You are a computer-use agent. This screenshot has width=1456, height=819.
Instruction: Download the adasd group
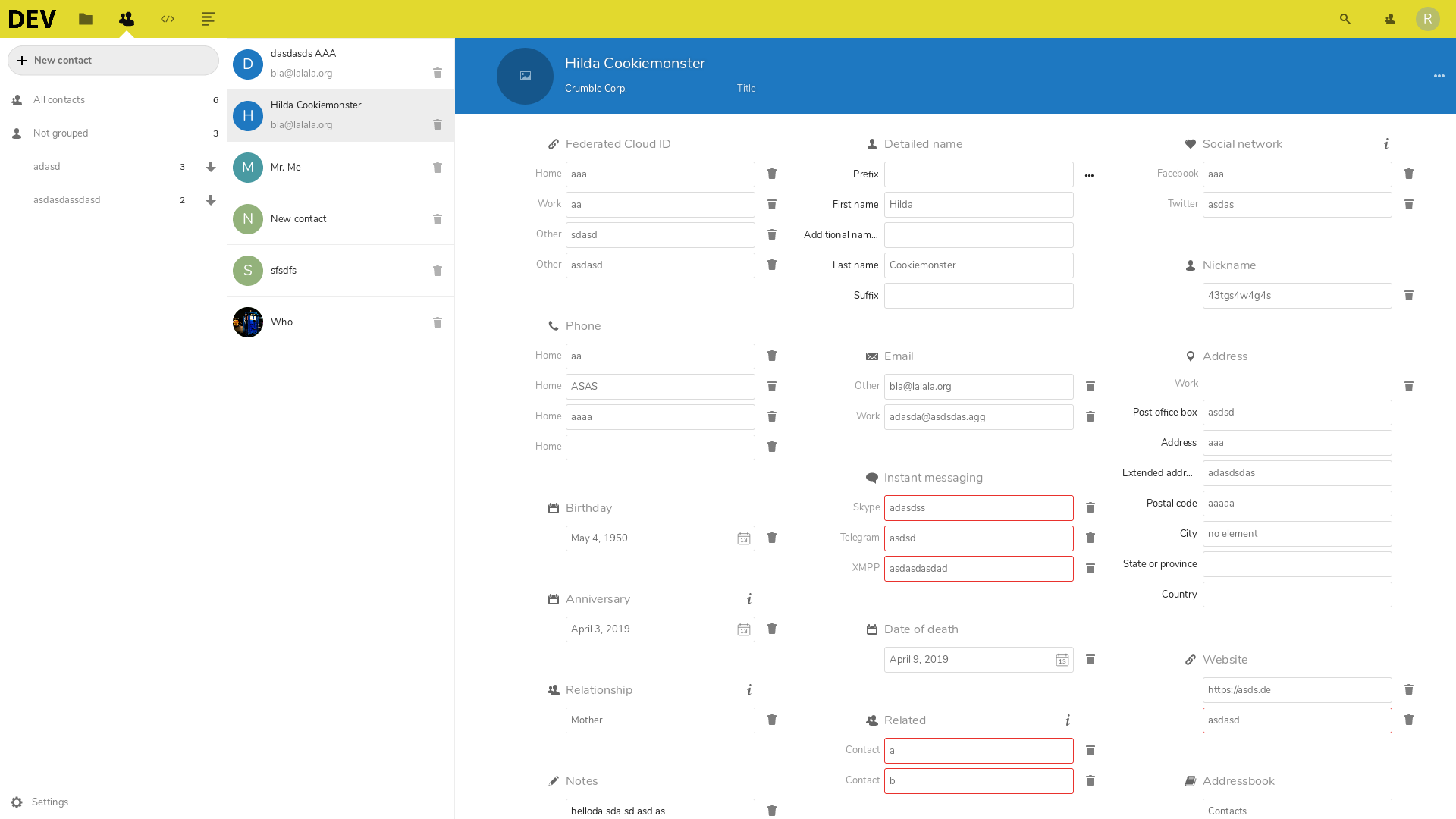[x=211, y=167]
